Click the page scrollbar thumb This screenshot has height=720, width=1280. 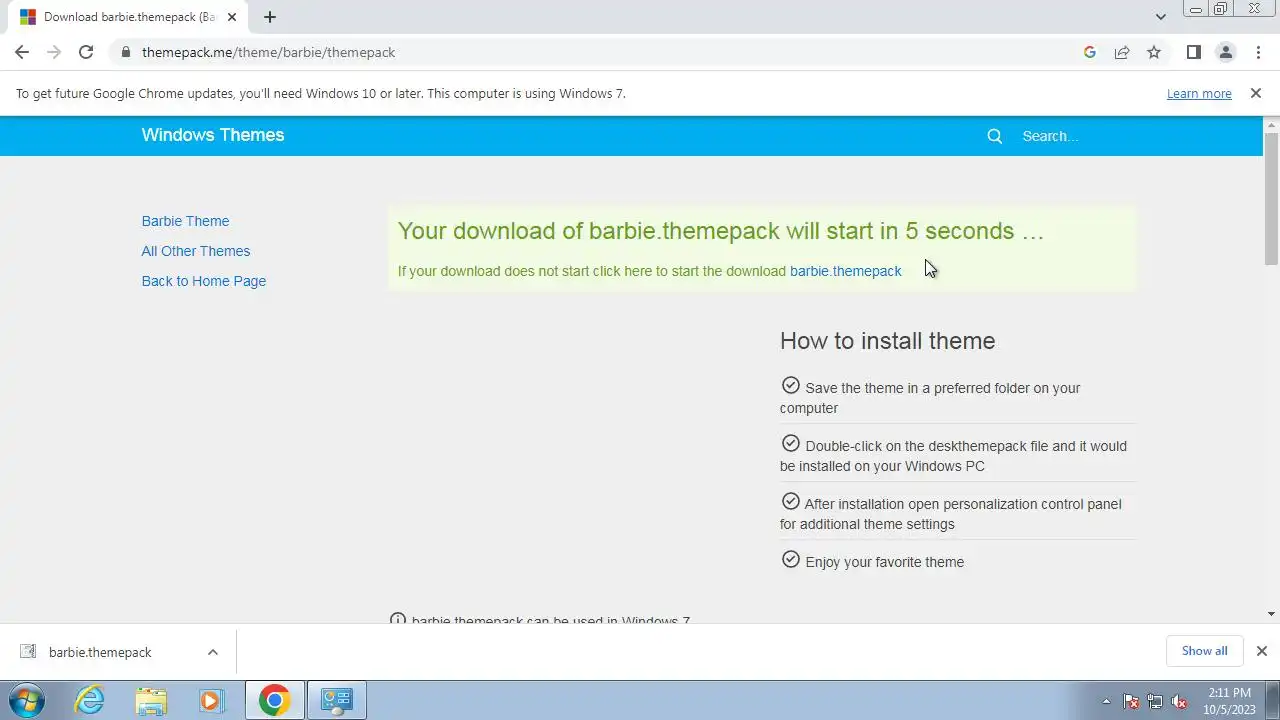pos(1272,198)
